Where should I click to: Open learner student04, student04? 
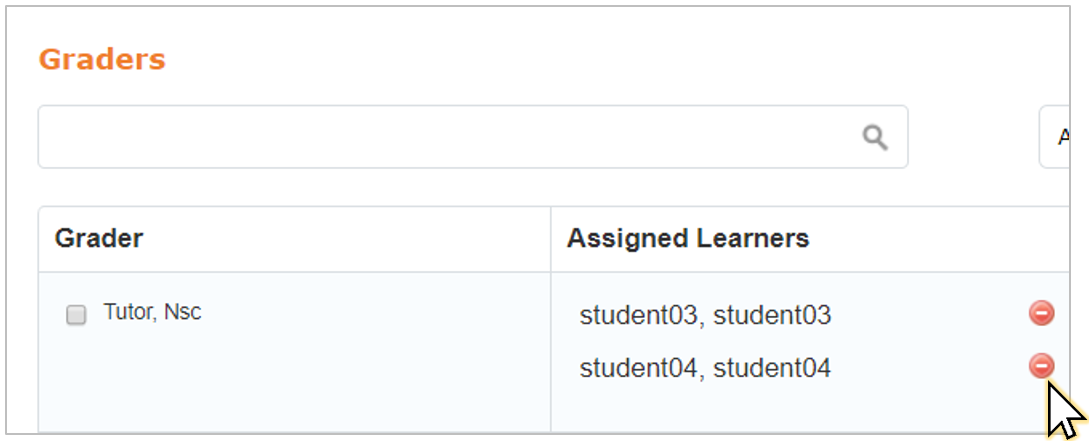coord(705,368)
